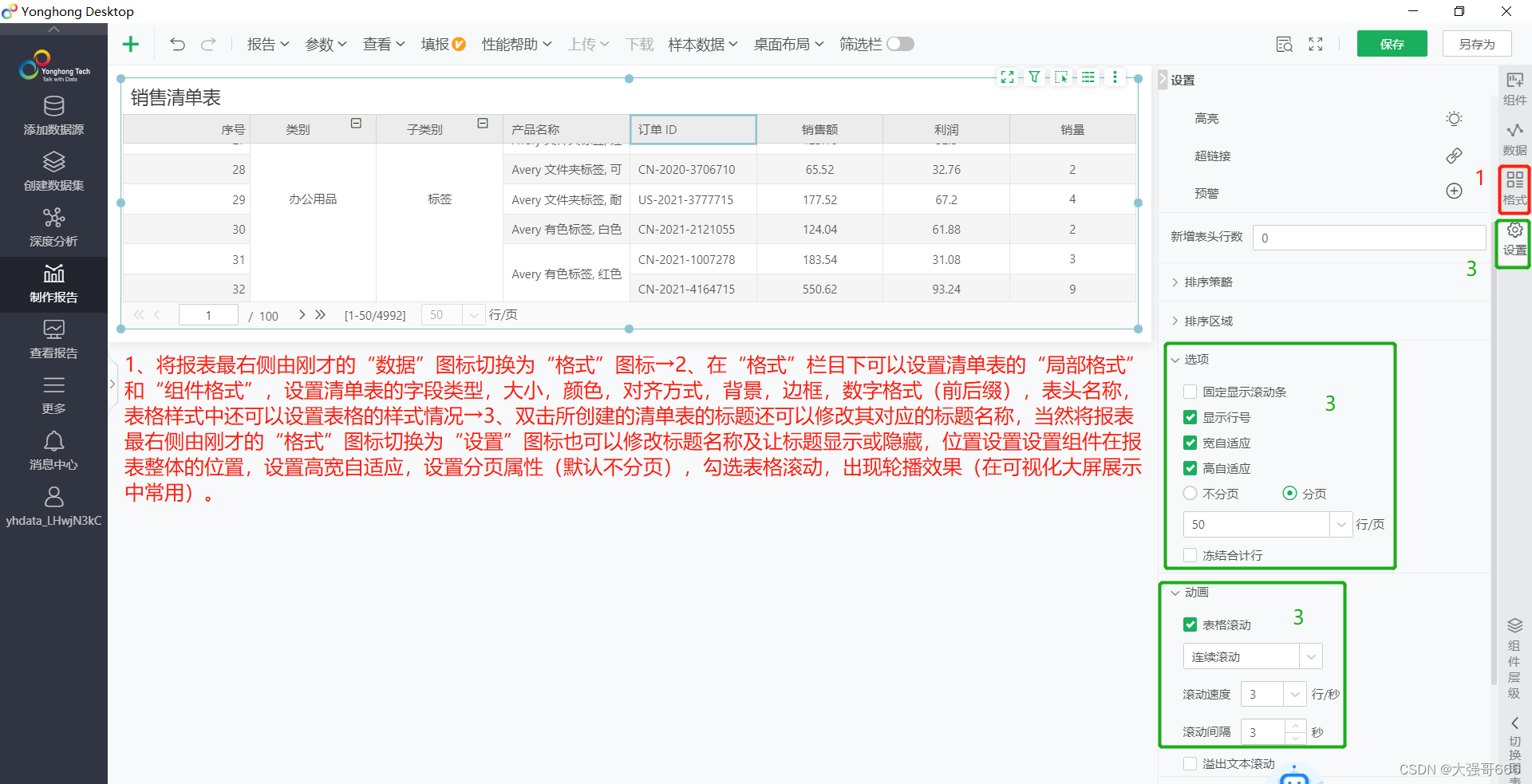Click the page number input in pager
The width and height of the screenshot is (1532, 784).
point(208,315)
